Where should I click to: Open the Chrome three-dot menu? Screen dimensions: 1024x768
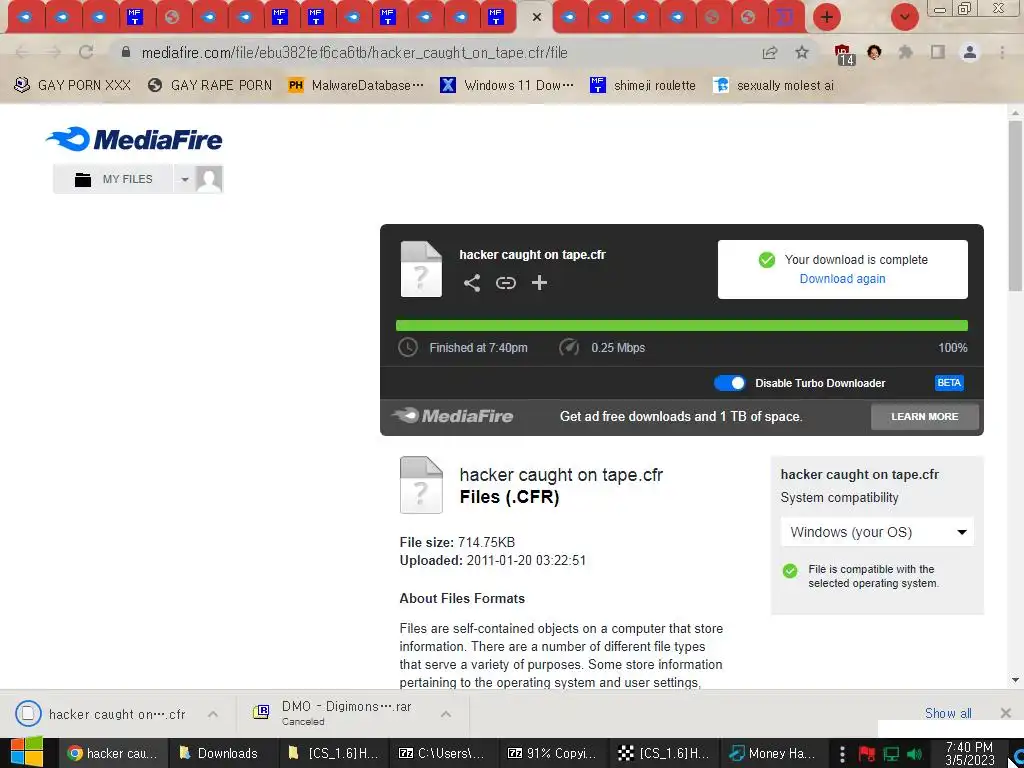(x=1002, y=52)
